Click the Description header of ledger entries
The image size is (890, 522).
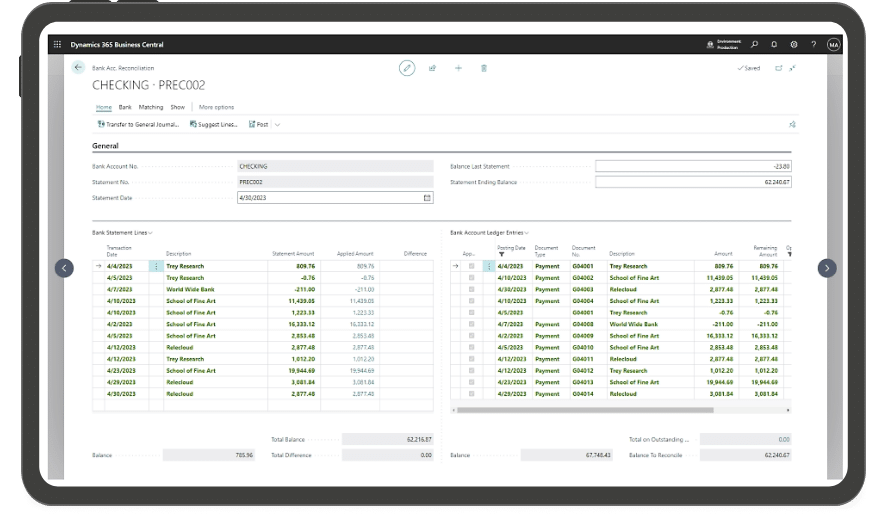pos(622,254)
